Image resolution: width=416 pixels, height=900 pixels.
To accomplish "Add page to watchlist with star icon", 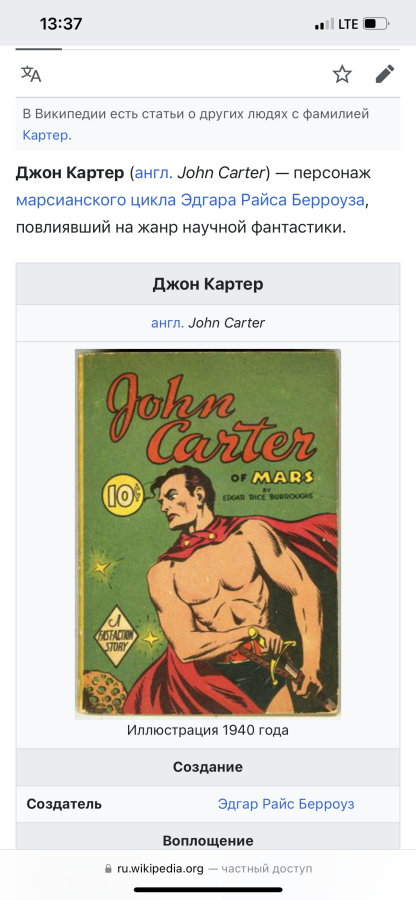I will pos(342,74).
